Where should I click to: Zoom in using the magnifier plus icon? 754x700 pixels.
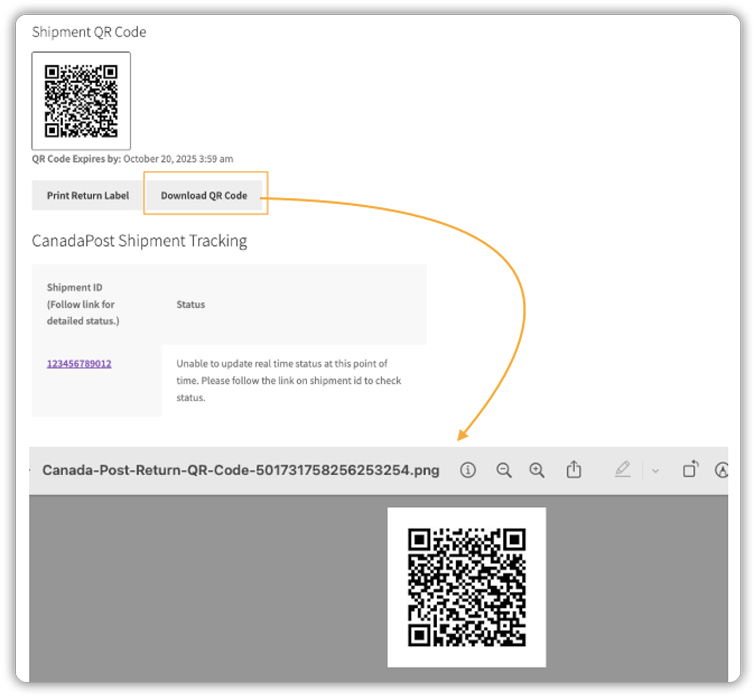click(537, 470)
